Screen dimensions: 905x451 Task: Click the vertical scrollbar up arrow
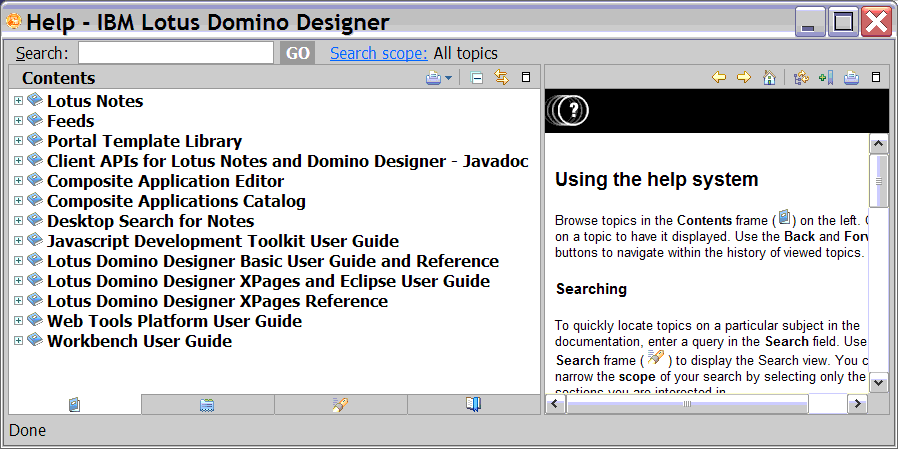[878, 144]
